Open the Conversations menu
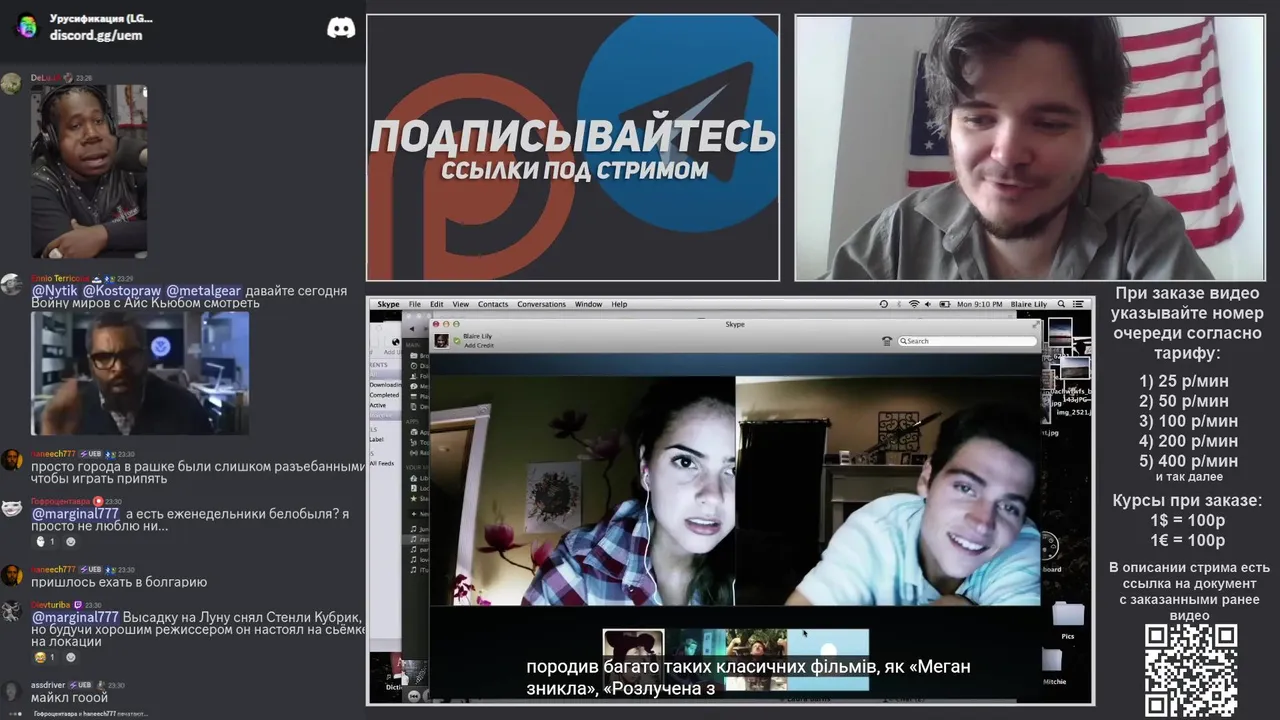The image size is (1280, 720). [541, 304]
